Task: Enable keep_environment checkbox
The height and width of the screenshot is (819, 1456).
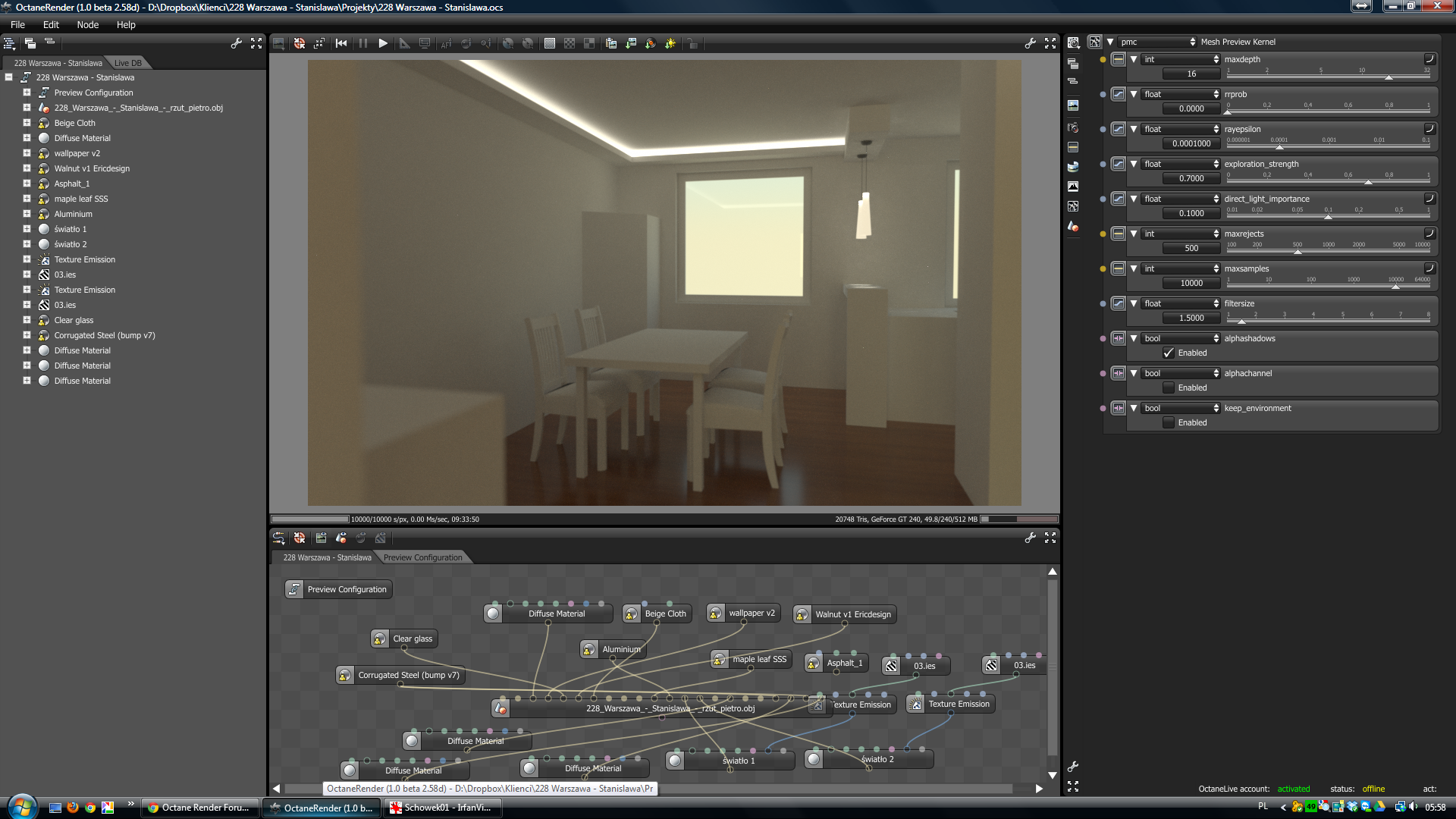Action: 1169,422
